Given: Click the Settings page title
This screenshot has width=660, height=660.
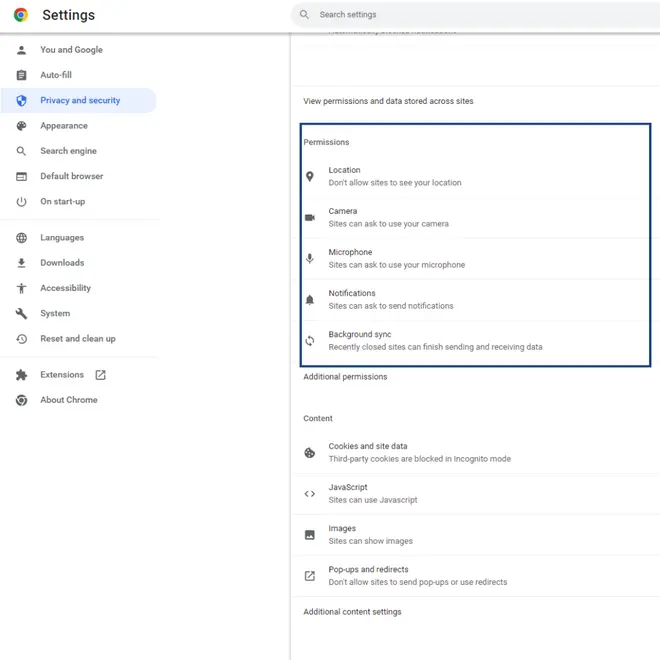Looking at the screenshot, I should [x=69, y=15].
